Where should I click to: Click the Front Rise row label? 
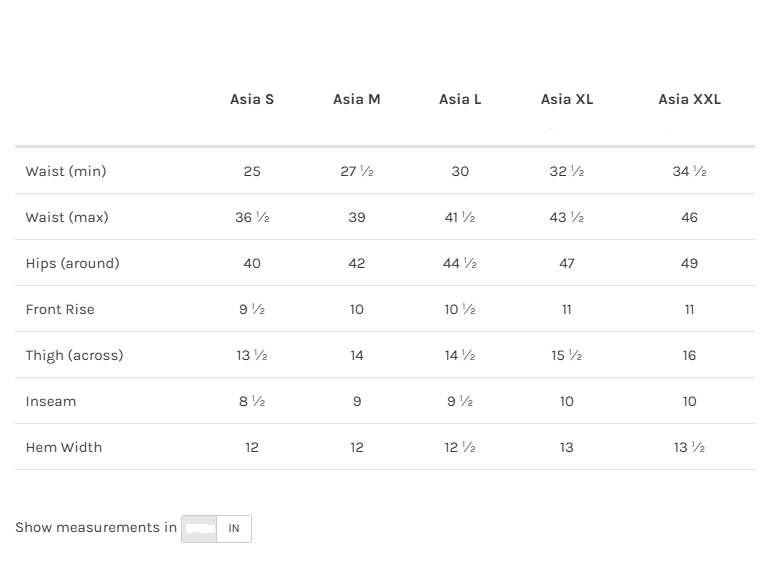[60, 309]
